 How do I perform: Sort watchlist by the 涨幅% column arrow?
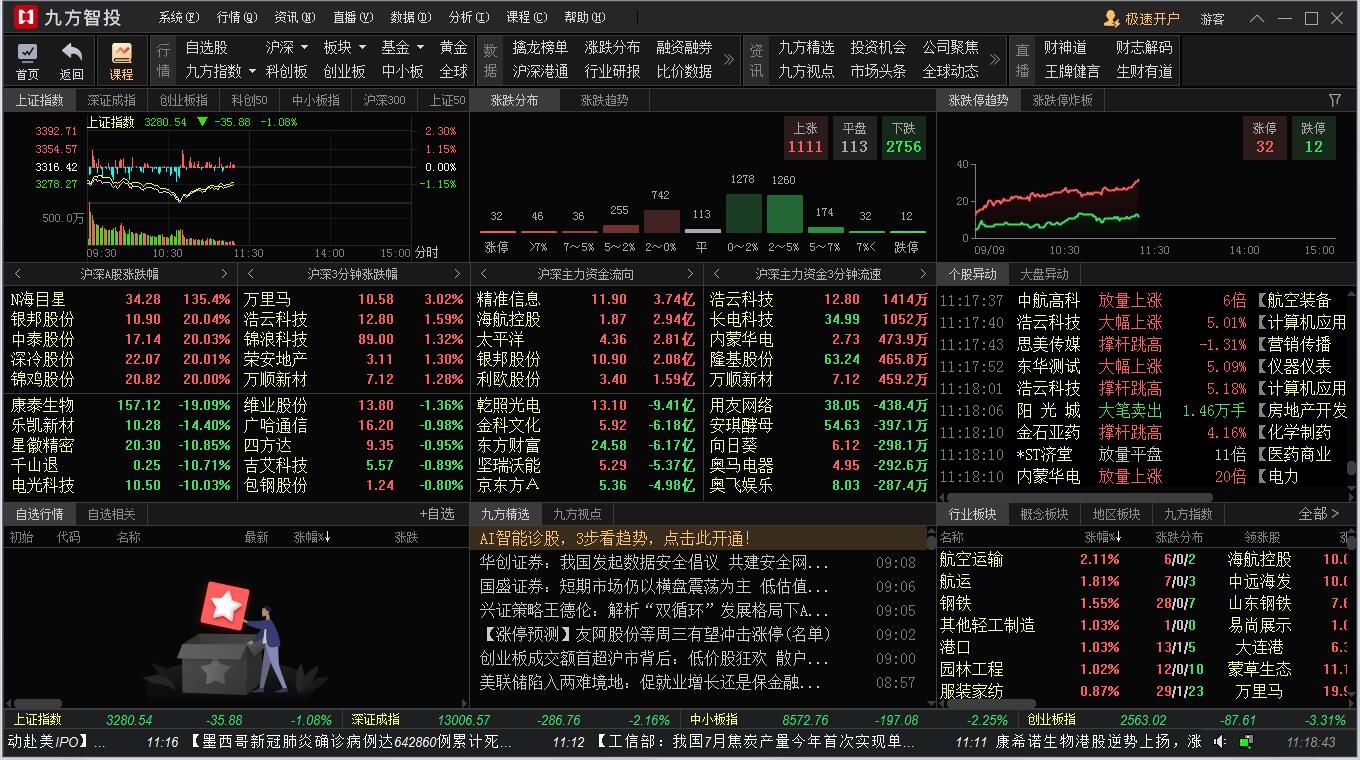(326, 538)
